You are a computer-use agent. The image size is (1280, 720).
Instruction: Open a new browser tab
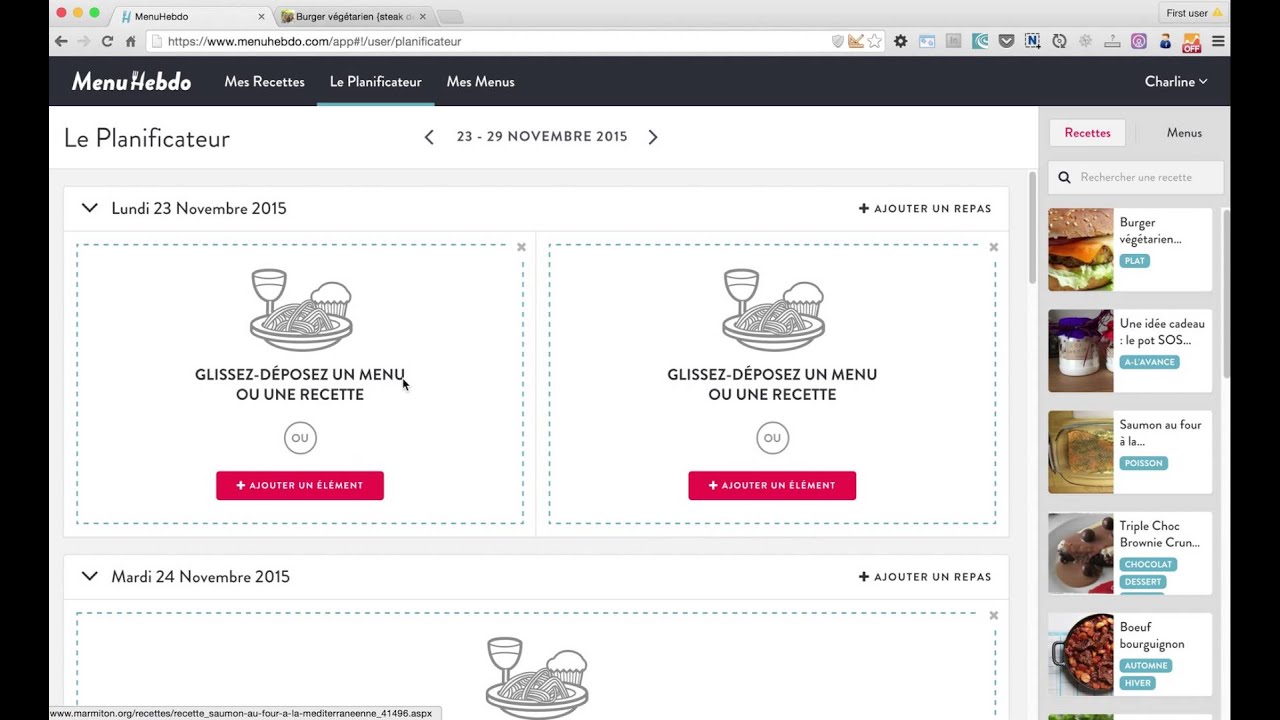[449, 16]
